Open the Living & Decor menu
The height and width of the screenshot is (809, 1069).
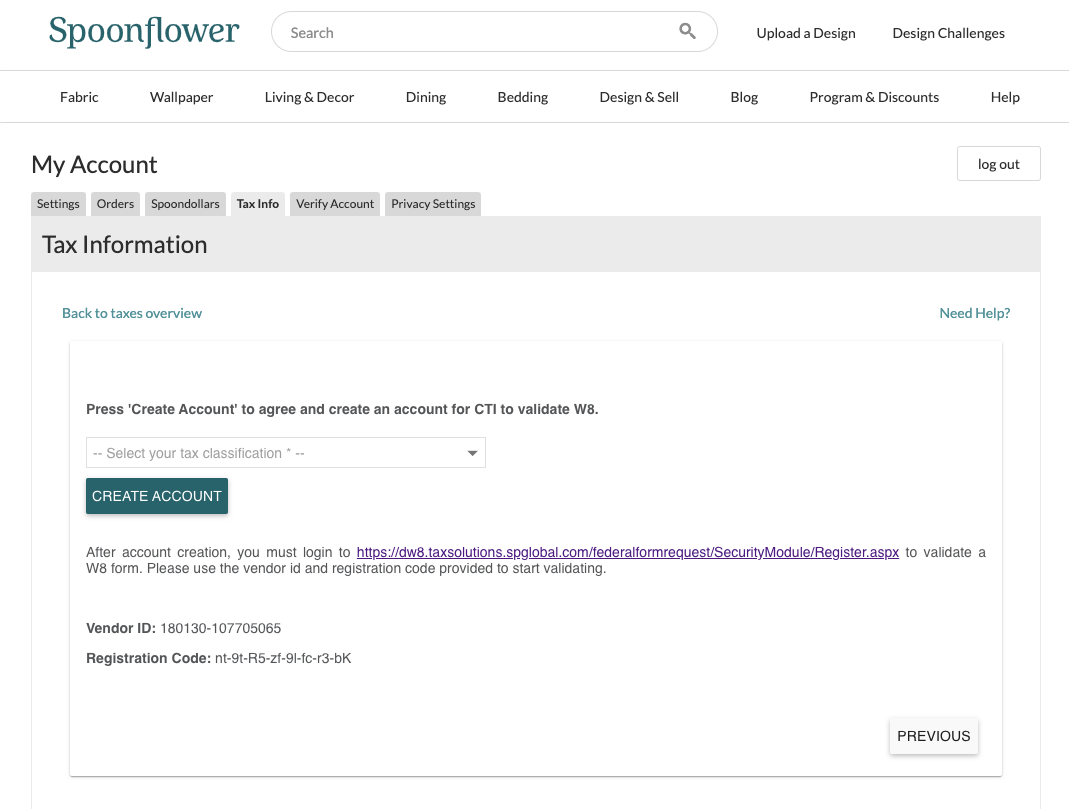[x=309, y=97]
